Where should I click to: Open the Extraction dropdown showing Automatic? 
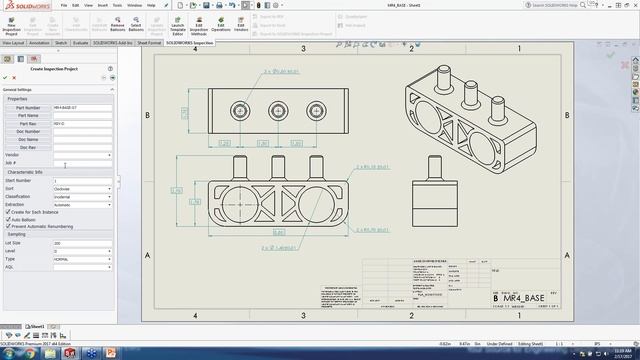(82, 205)
